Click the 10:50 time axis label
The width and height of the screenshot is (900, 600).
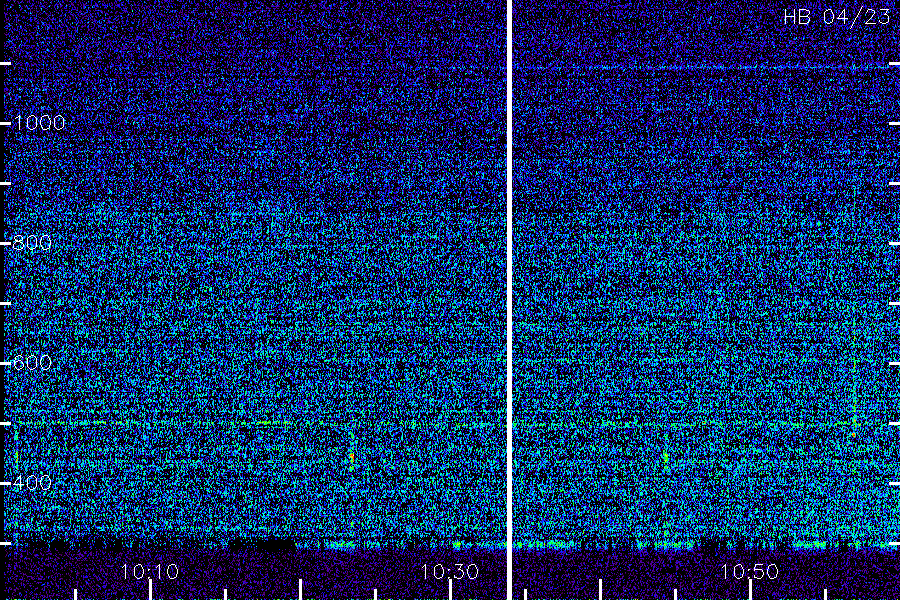pos(749,572)
